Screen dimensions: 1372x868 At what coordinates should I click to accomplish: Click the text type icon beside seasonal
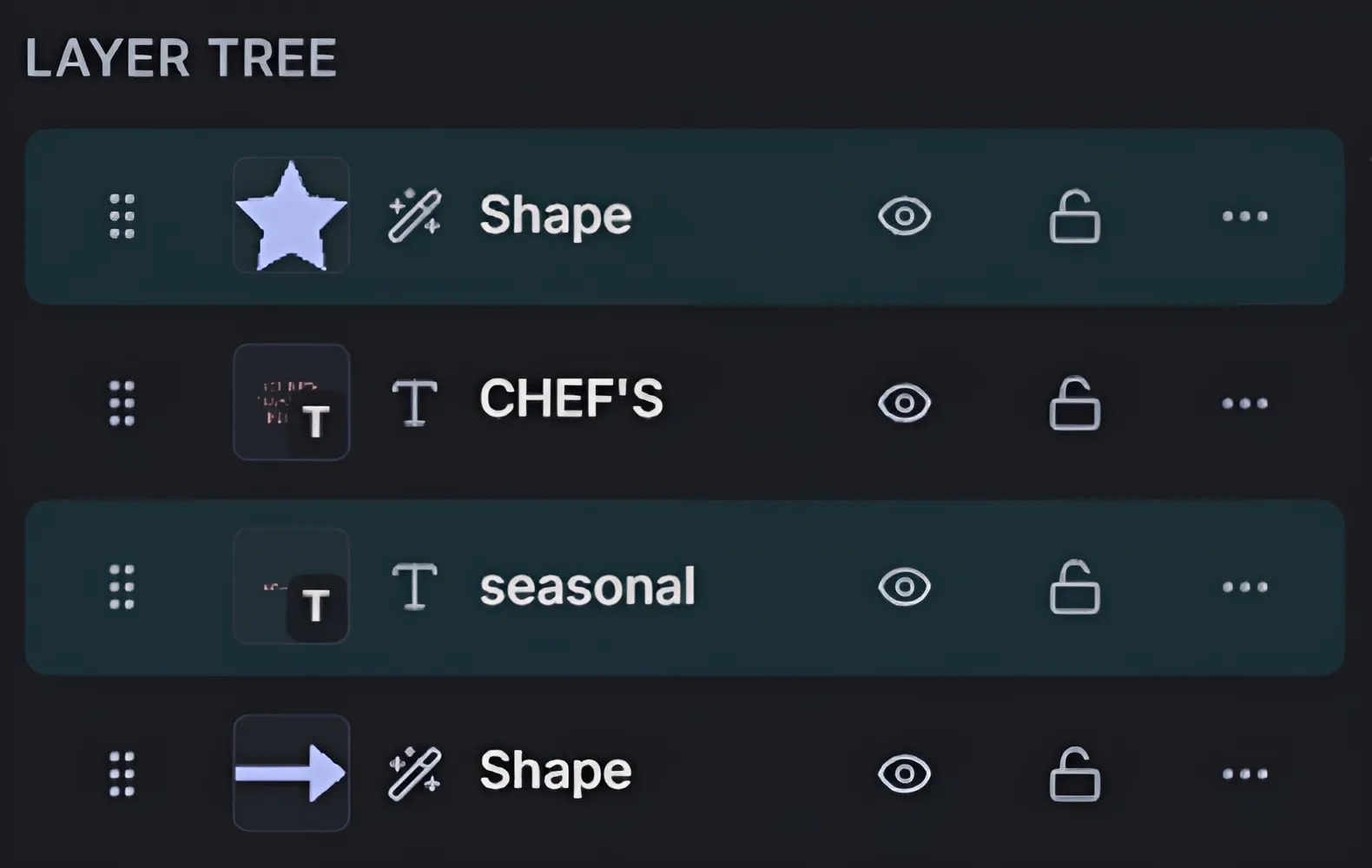pyautogui.click(x=414, y=587)
